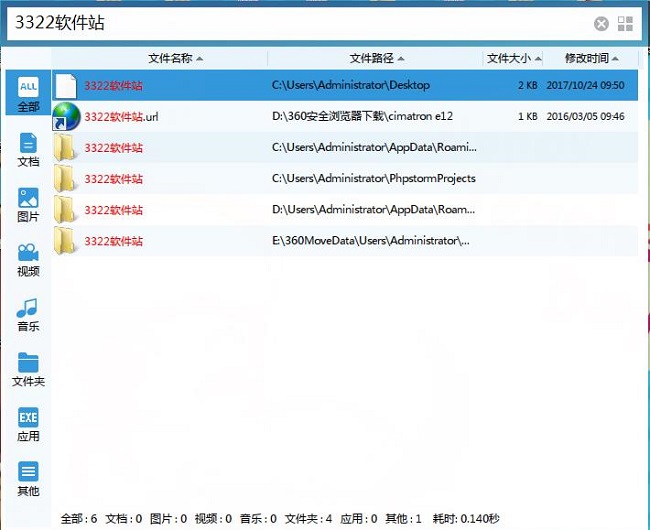The image size is (650, 530).
Task: Click status bar 全部: 6 count
Action: point(79,519)
